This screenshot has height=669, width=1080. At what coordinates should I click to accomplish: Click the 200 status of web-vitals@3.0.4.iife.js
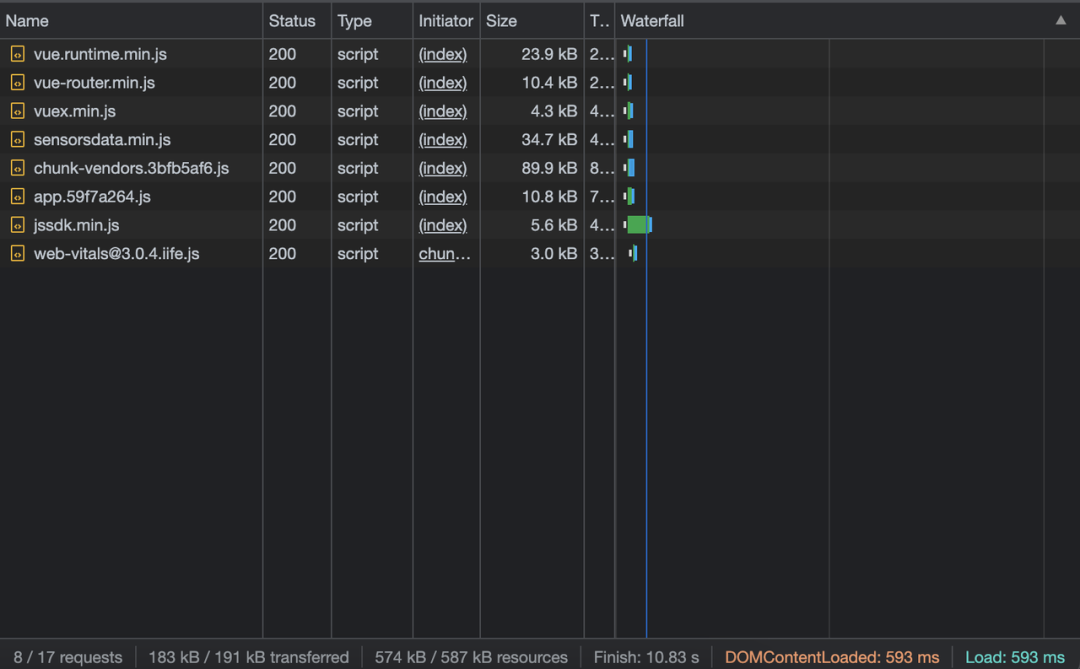coord(282,254)
